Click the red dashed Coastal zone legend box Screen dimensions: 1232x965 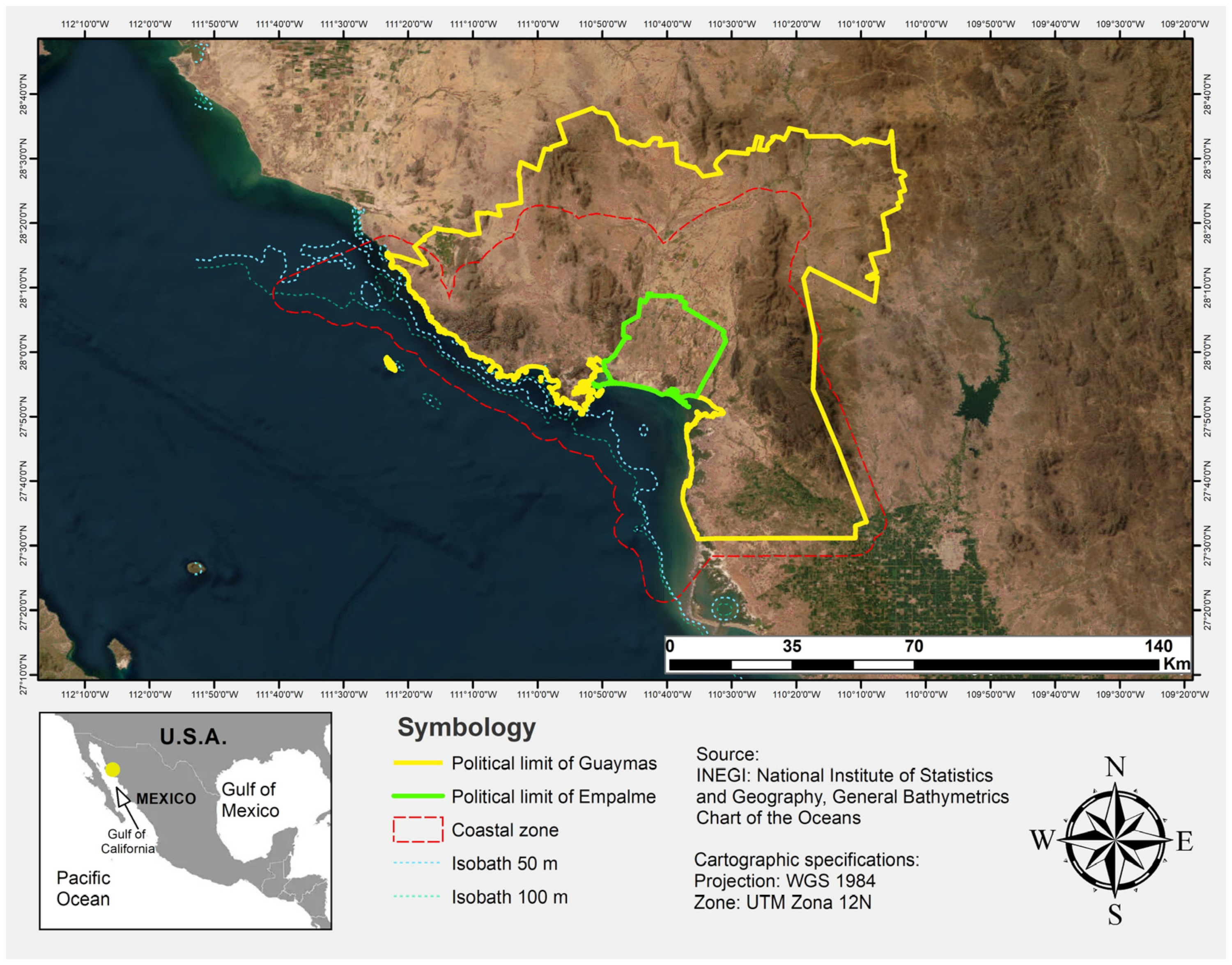[x=418, y=830]
